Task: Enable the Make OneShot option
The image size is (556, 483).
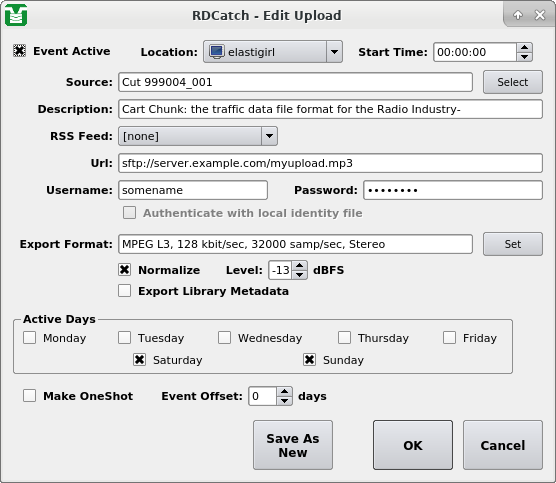Action: tap(29, 395)
